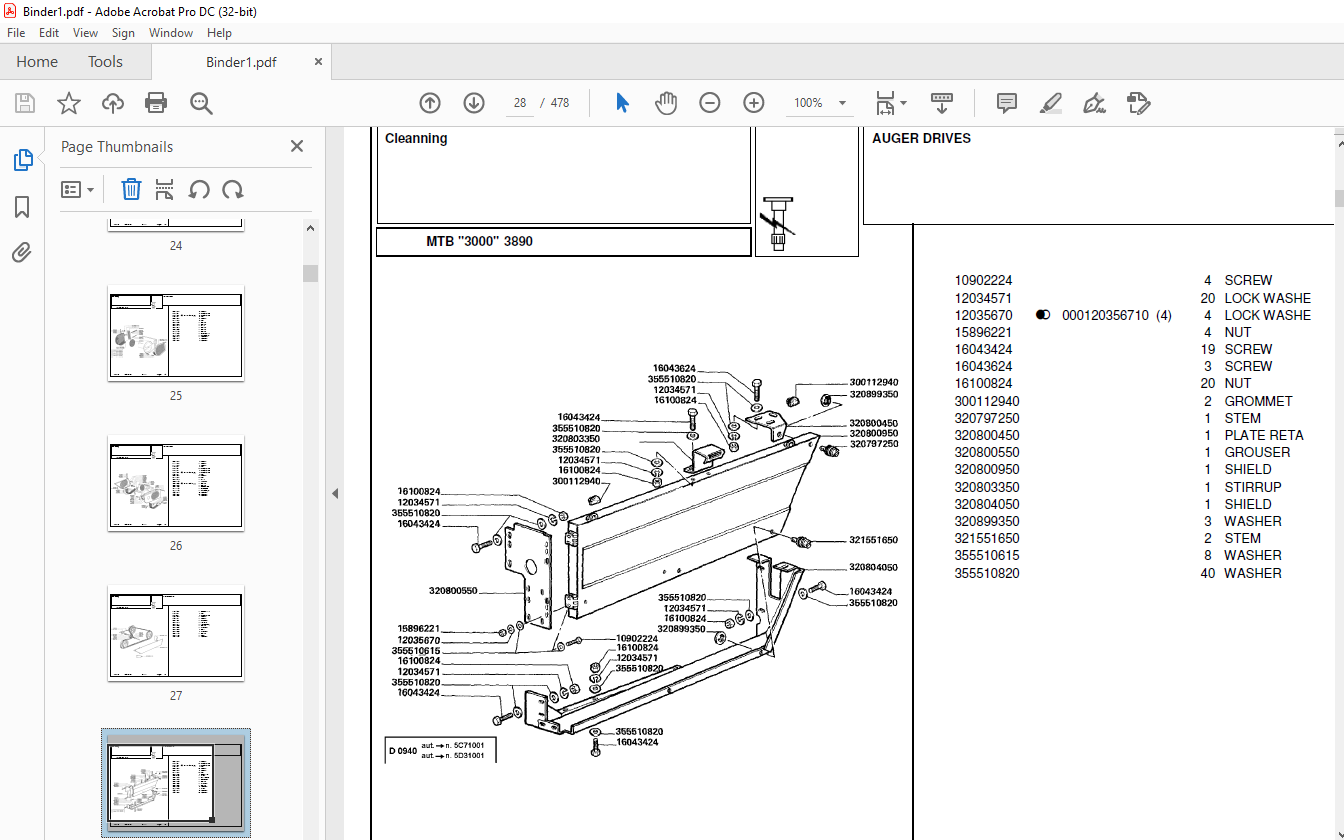Rotate pages counterclockwise icon
This screenshot has height=840, width=1344.
[199, 189]
